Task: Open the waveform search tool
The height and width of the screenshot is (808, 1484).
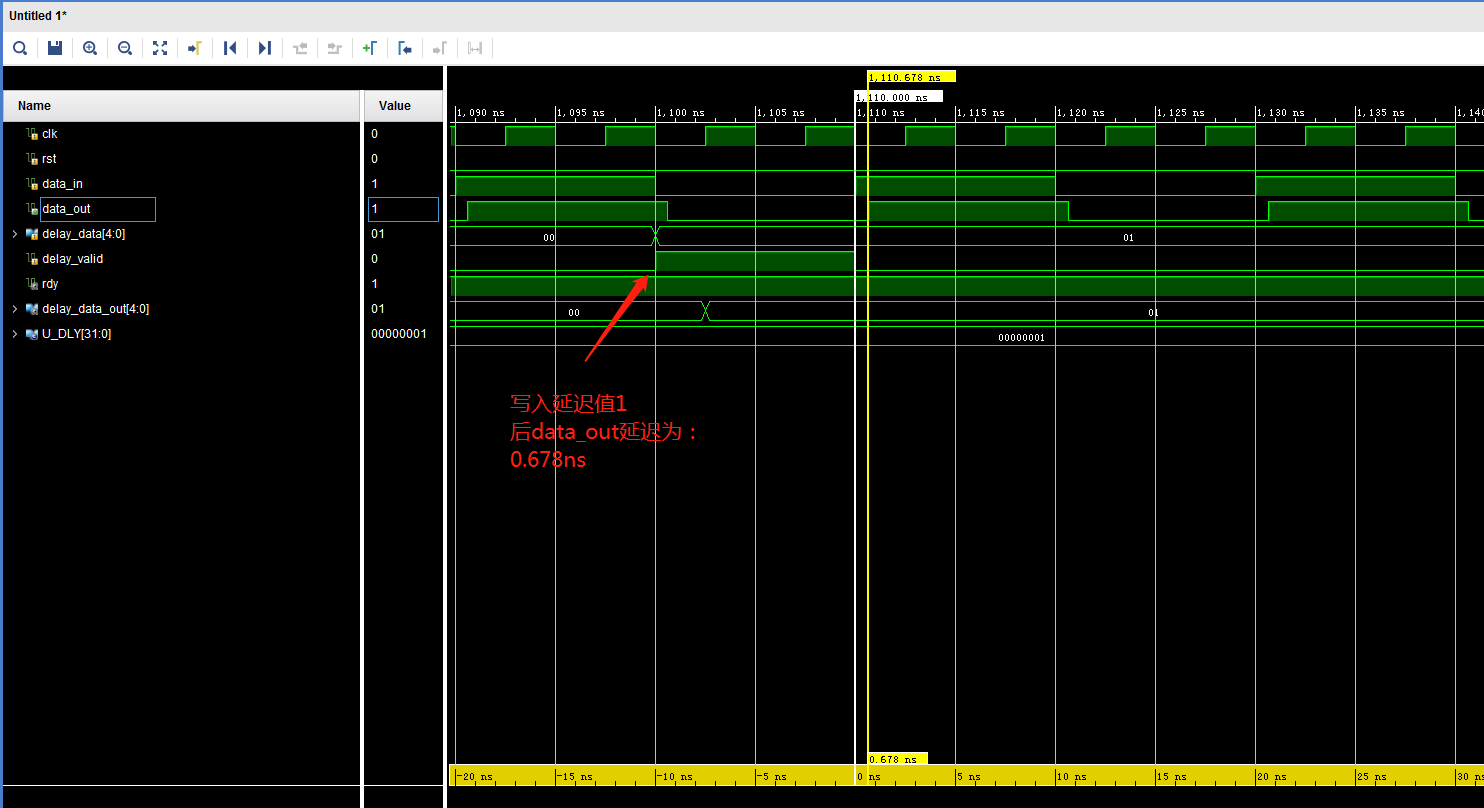Action: tap(20, 48)
